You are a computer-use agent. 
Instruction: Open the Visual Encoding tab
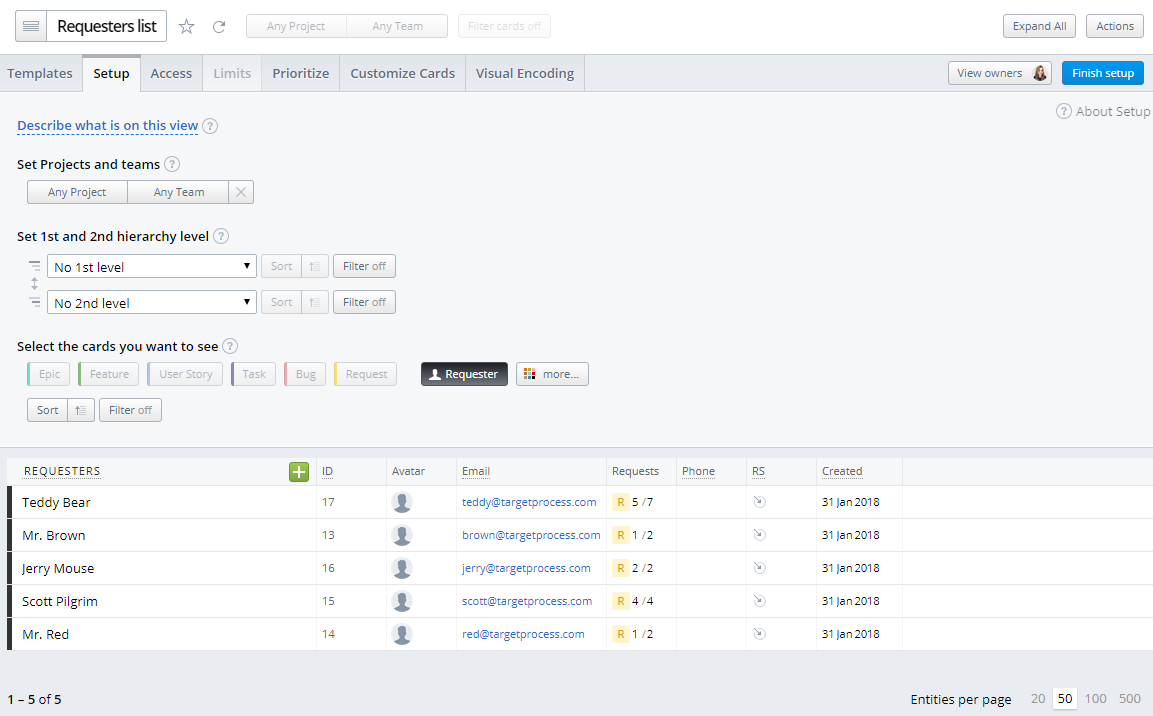tap(524, 73)
